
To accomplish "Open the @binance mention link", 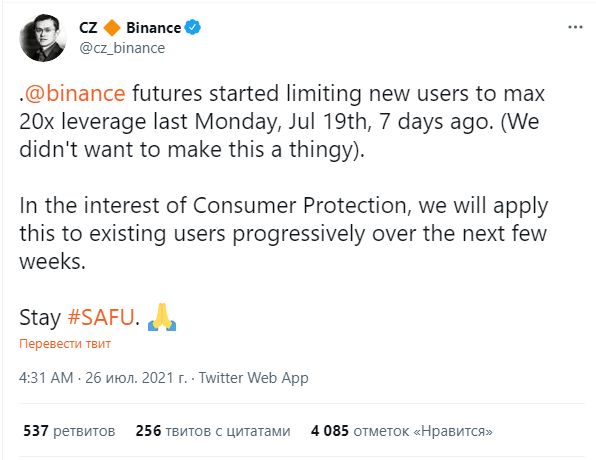I will click(75, 94).
